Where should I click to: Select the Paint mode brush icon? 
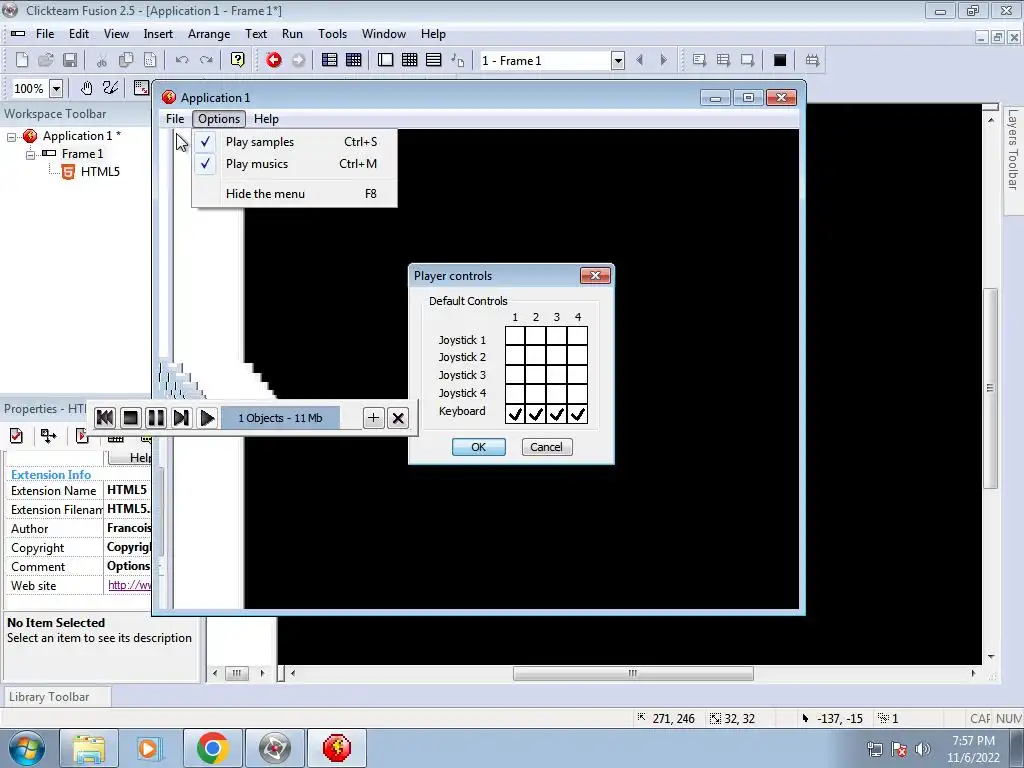[110, 88]
